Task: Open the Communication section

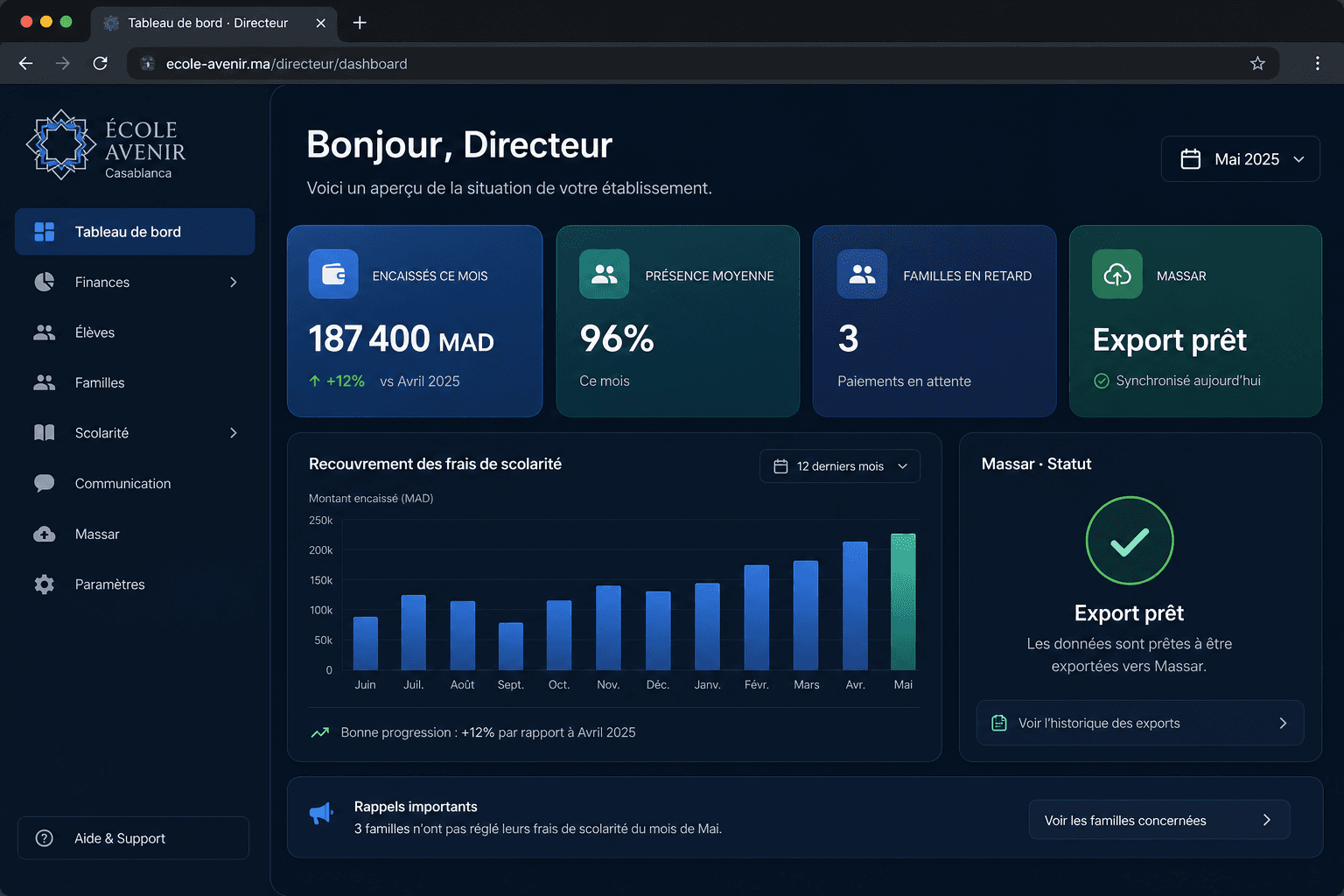Action: pyautogui.click(x=135, y=483)
